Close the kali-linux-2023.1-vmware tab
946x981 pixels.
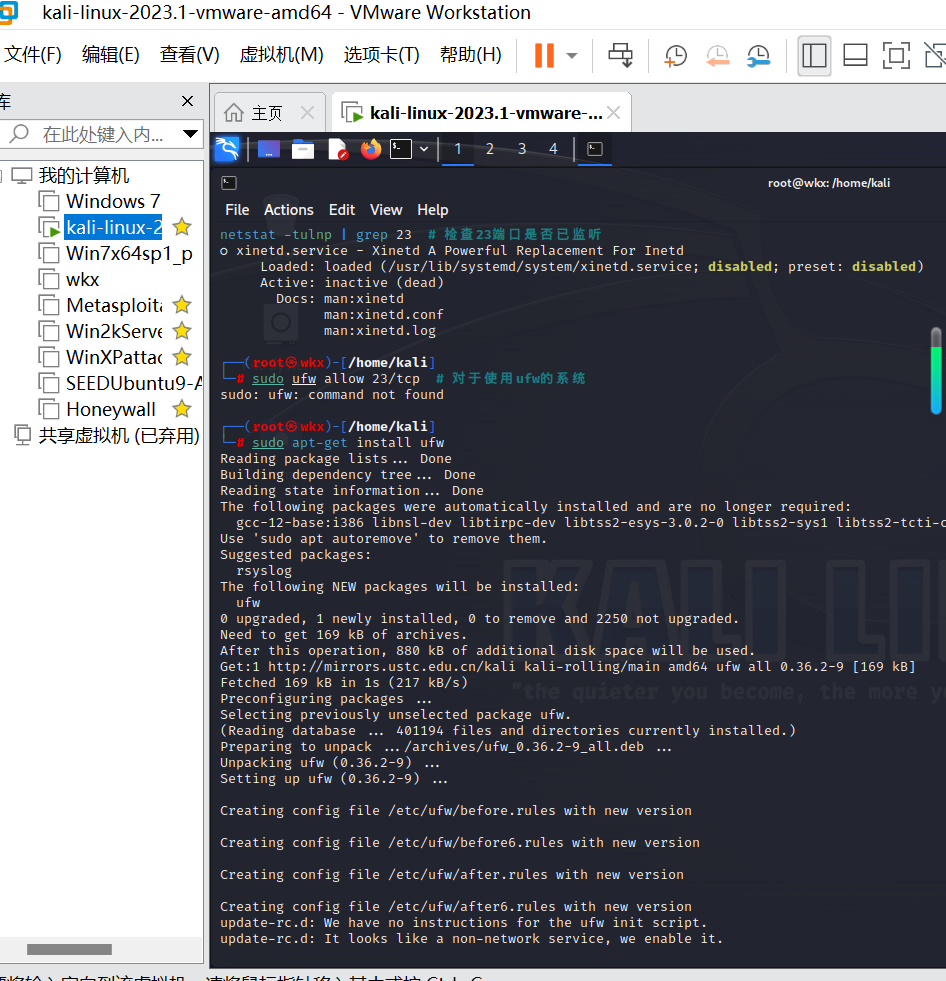(x=614, y=113)
